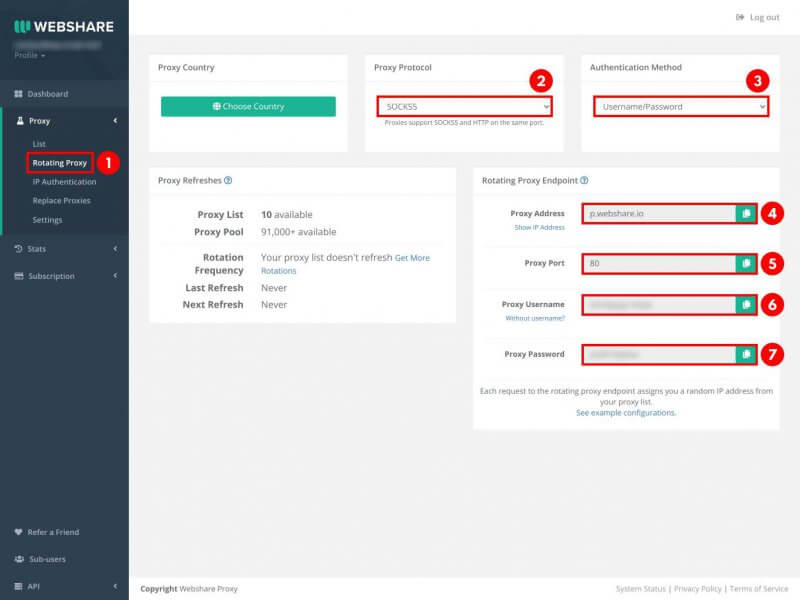Open the Authentication Method dropdown

pos(681,107)
